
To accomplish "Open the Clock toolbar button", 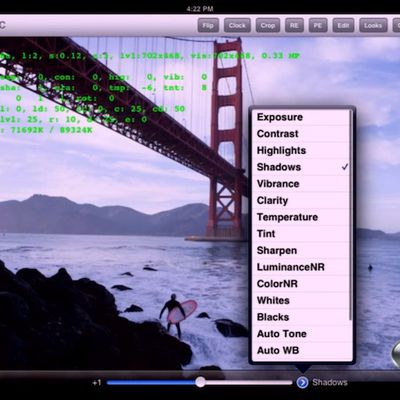I will tap(237, 25).
